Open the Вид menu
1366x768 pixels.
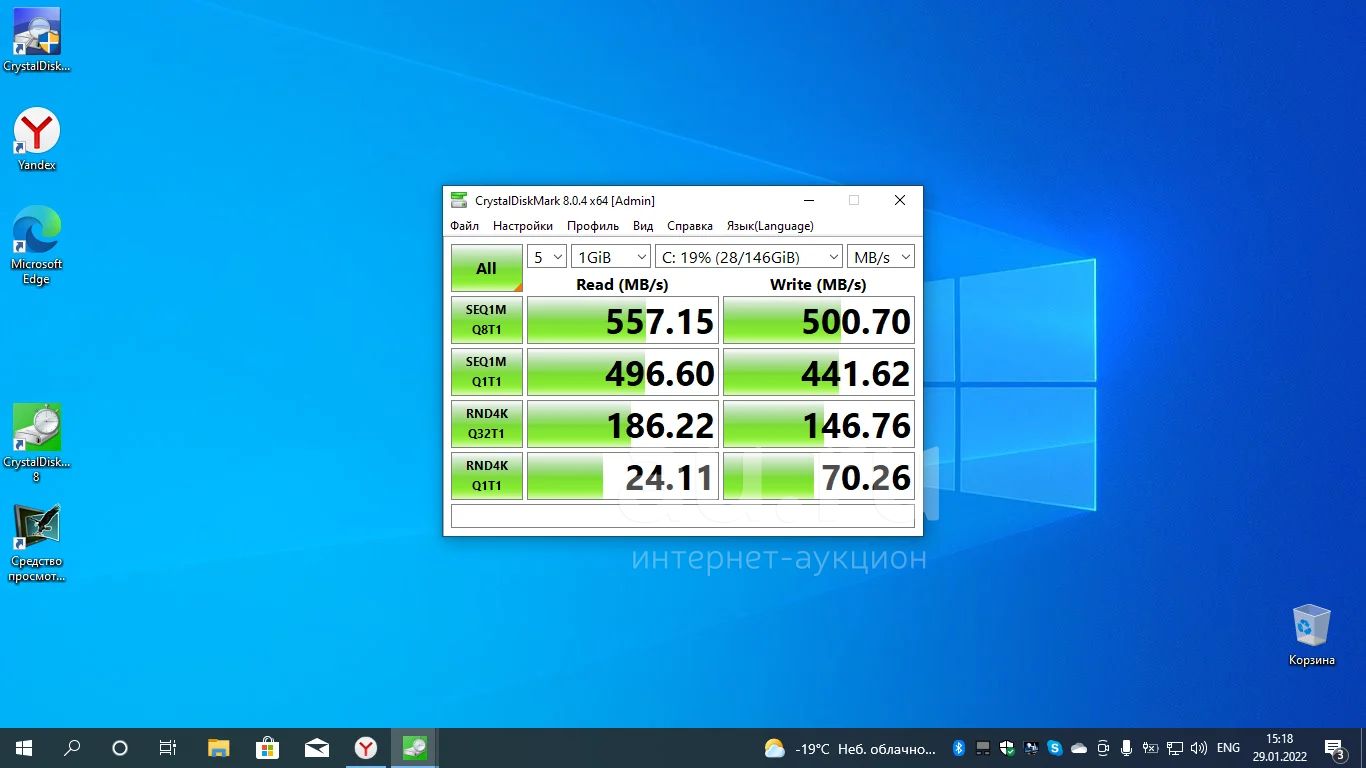click(x=643, y=226)
